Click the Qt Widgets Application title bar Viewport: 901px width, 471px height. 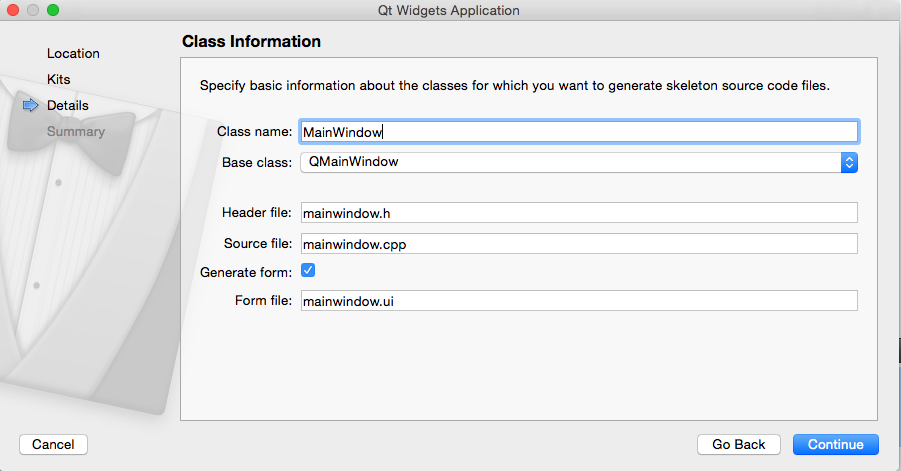click(448, 10)
